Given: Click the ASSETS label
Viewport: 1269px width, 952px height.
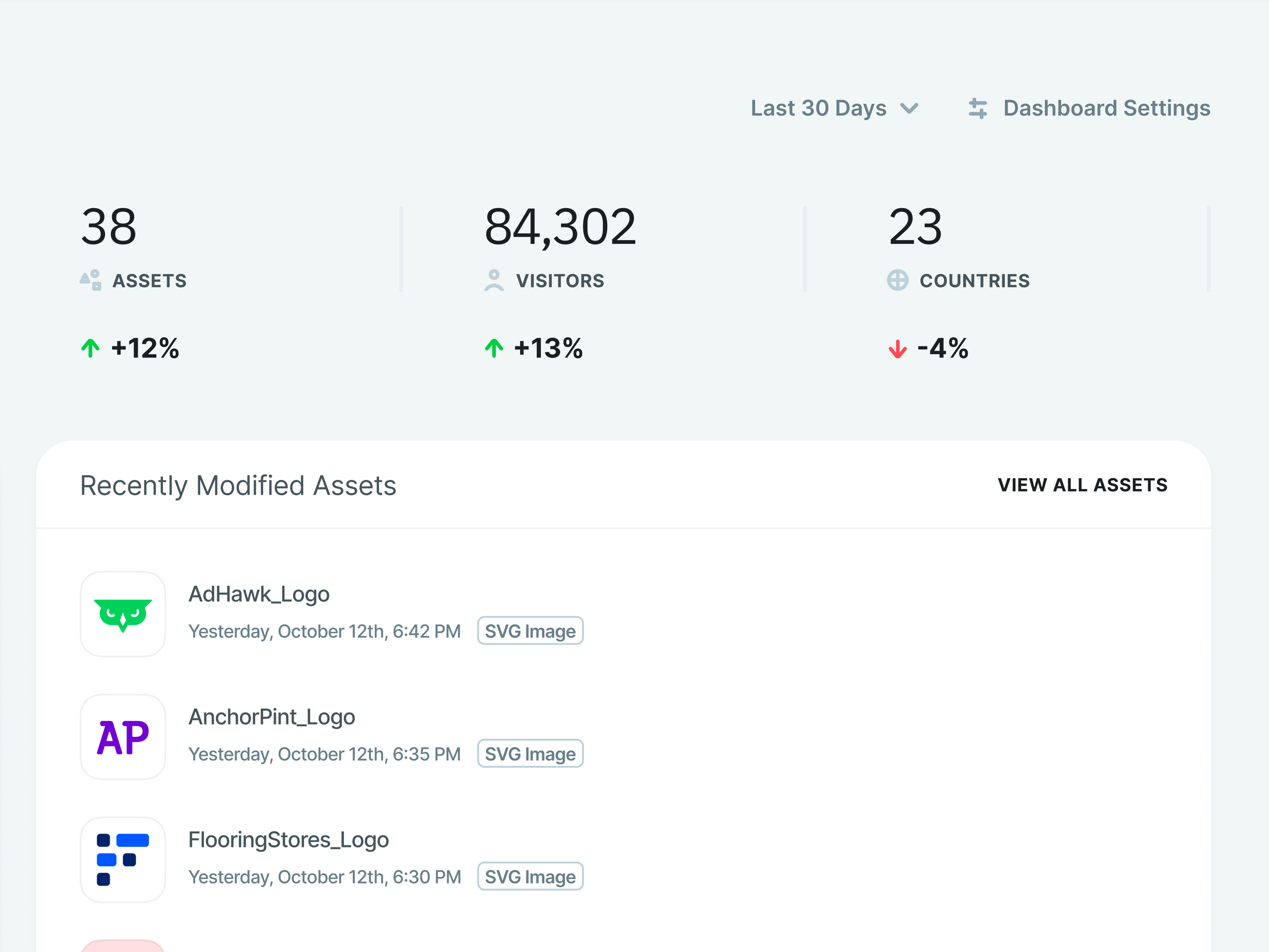Looking at the screenshot, I should point(150,281).
